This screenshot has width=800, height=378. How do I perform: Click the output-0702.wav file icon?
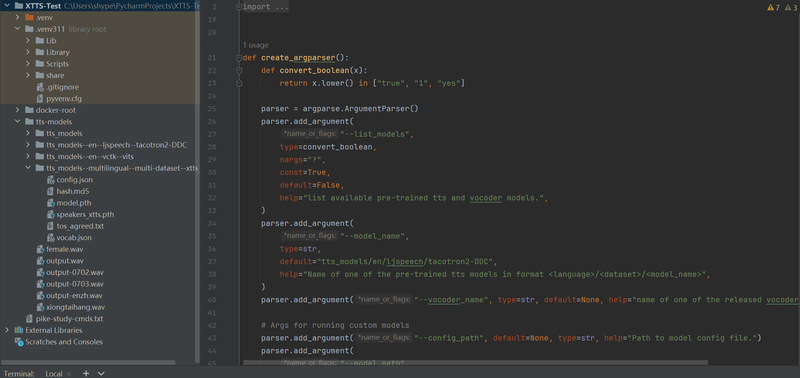(x=40, y=272)
